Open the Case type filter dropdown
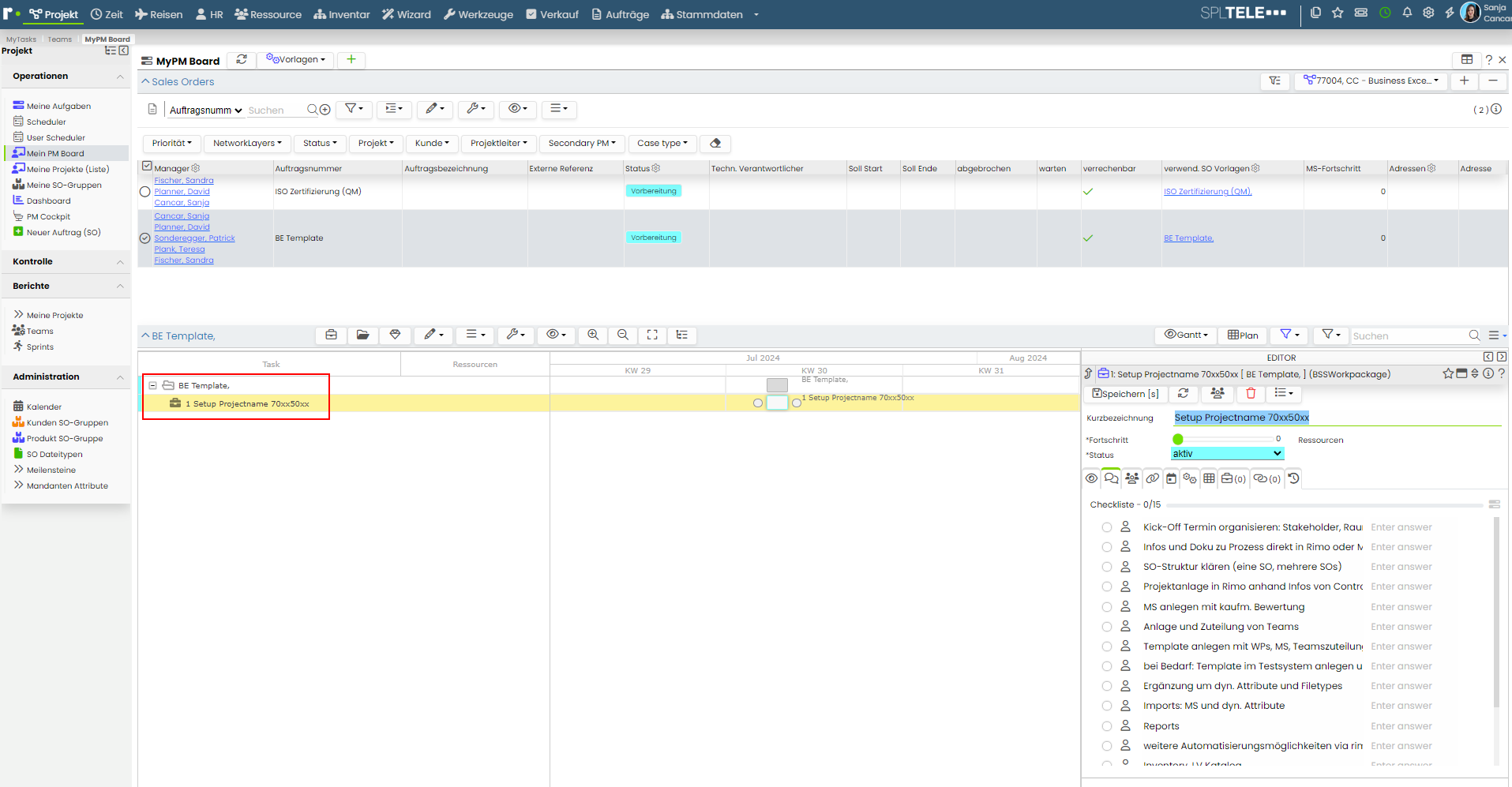 662,143
